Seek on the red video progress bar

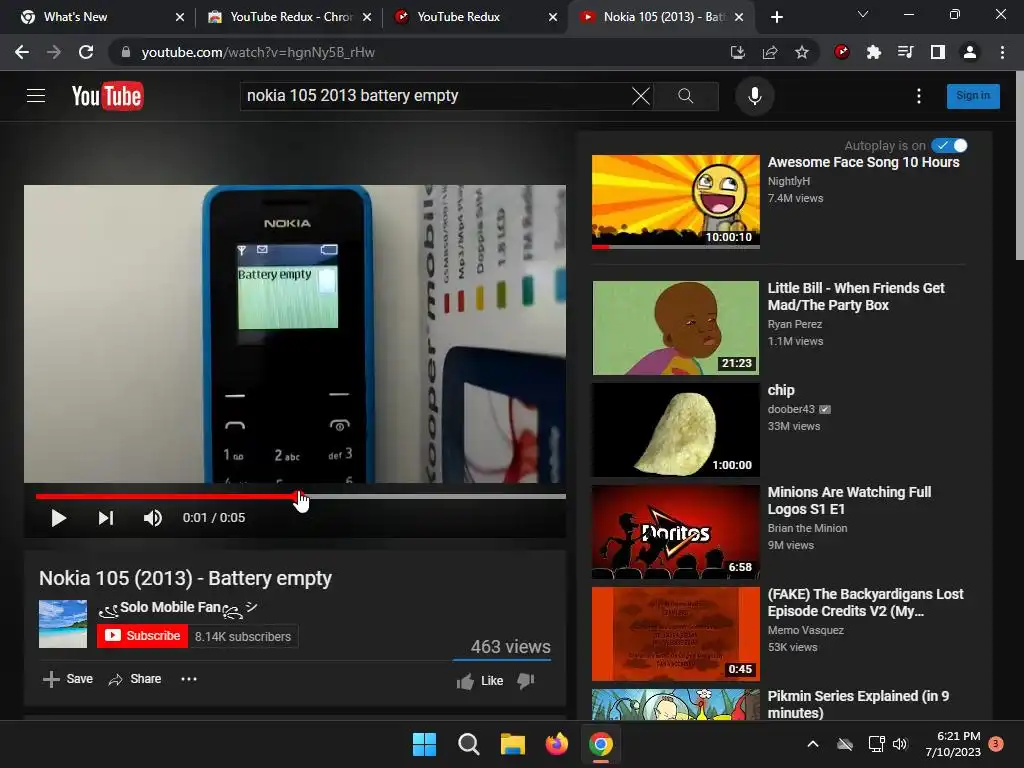[x=300, y=496]
